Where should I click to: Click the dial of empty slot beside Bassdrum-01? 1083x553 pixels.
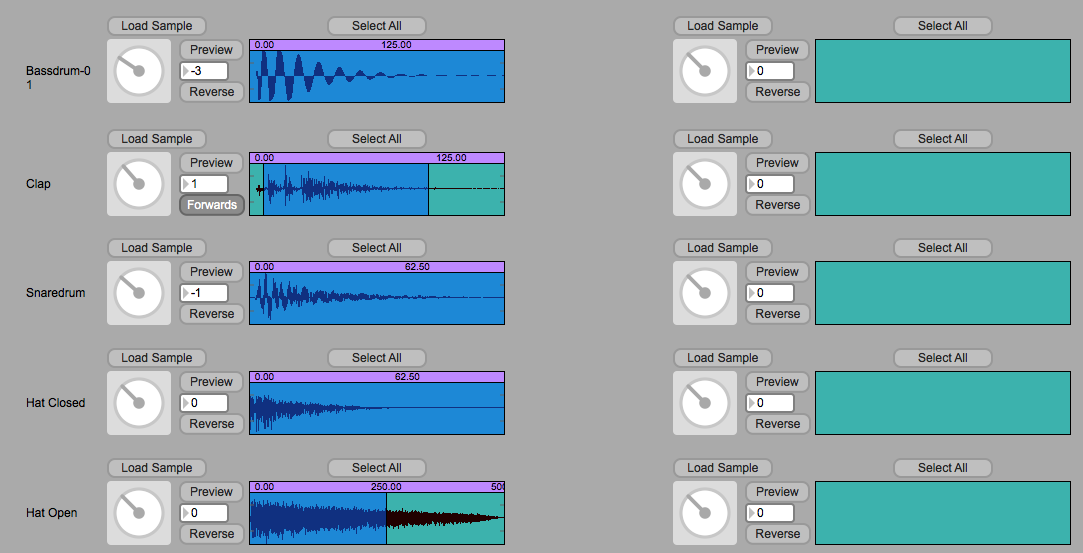pos(705,71)
